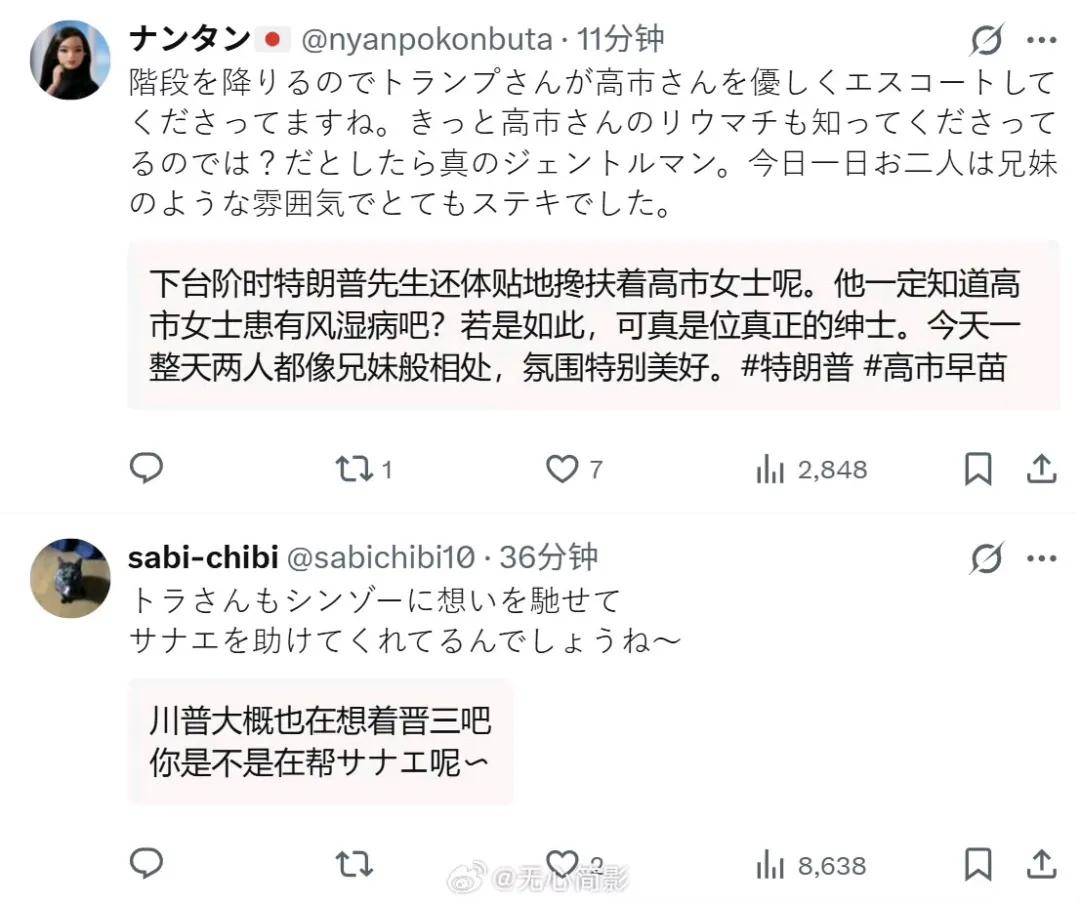
Task: Repost the sabi-chibi tweet
Action: 353,863
